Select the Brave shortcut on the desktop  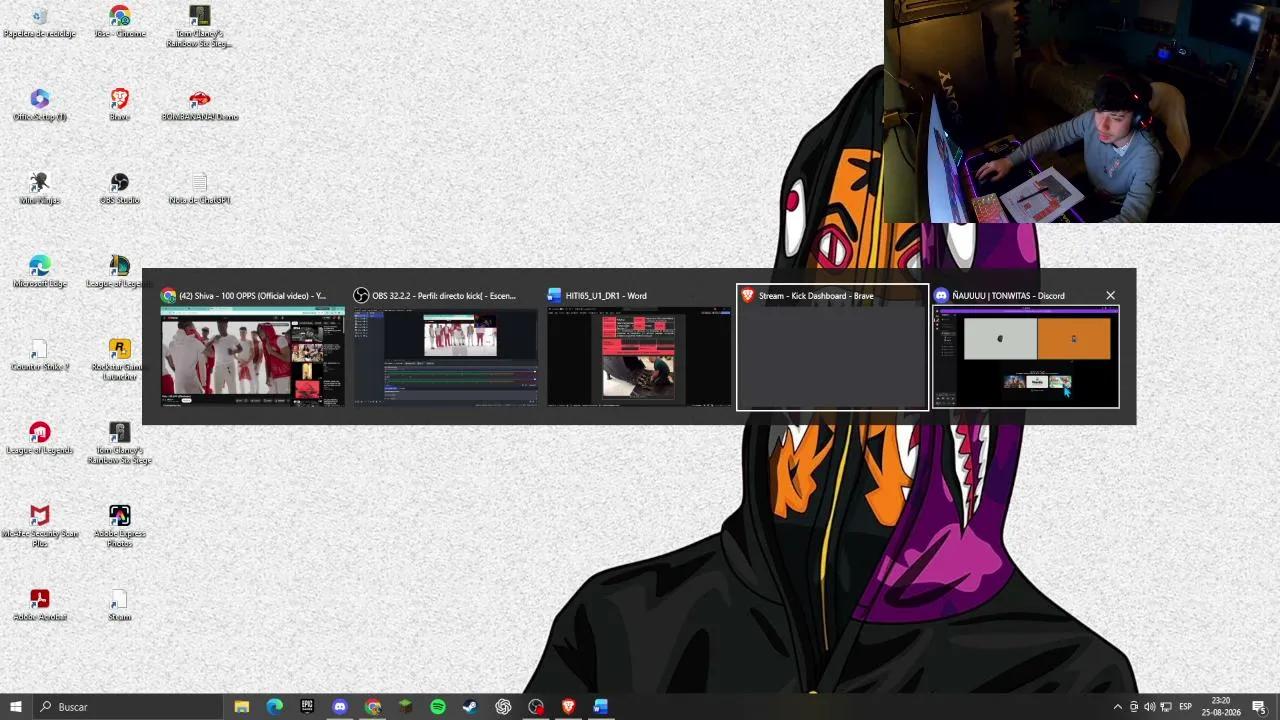(x=120, y=105)
